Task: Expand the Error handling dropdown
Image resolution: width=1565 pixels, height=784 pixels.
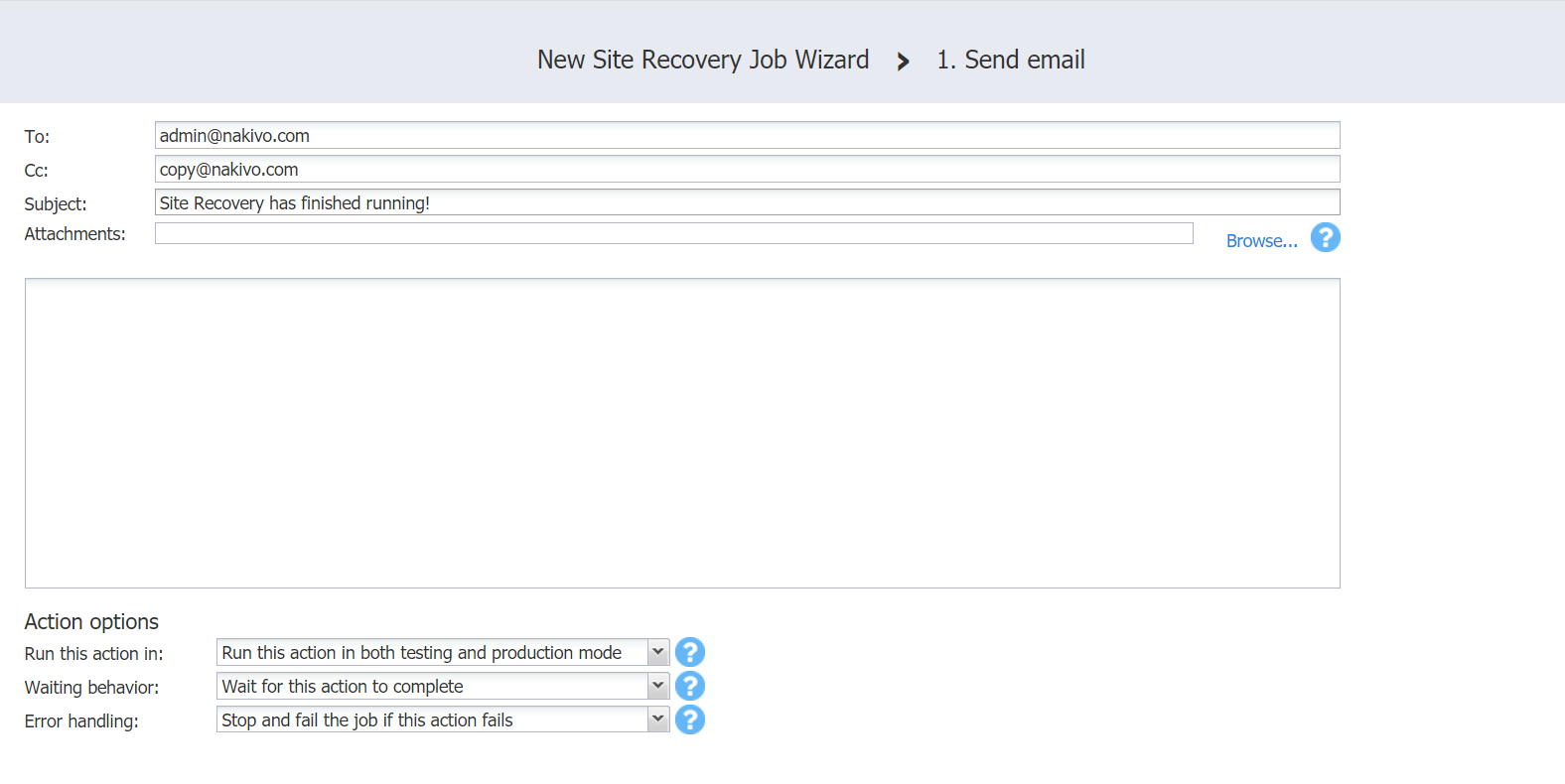Action: [x=657, y=719]
